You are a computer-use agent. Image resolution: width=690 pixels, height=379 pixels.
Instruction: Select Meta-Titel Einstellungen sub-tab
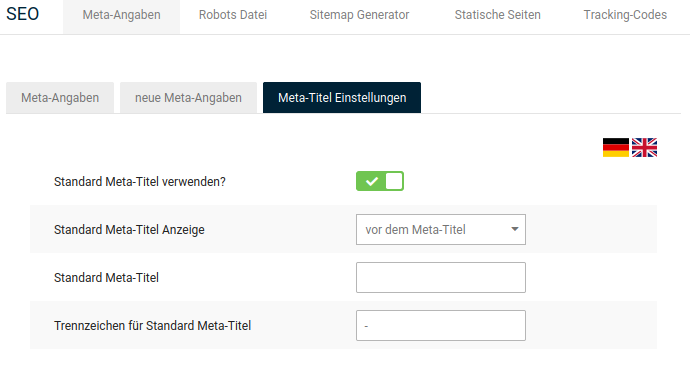pyautogui.click(x=342, y=98)
